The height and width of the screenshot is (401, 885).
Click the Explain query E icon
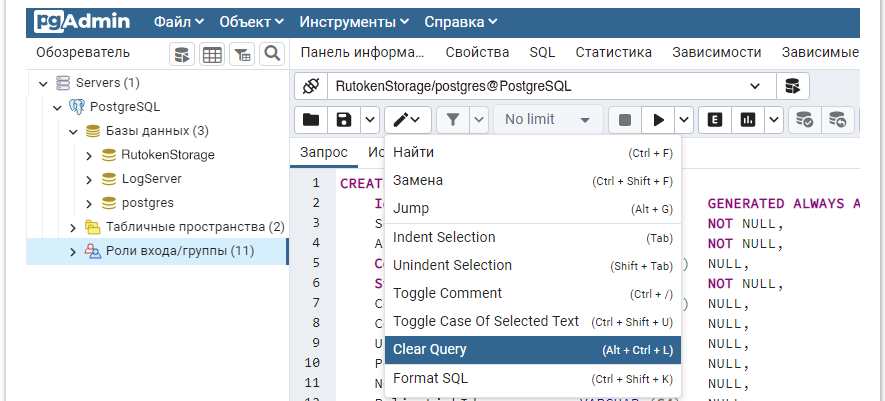click(x=715, y=120)
